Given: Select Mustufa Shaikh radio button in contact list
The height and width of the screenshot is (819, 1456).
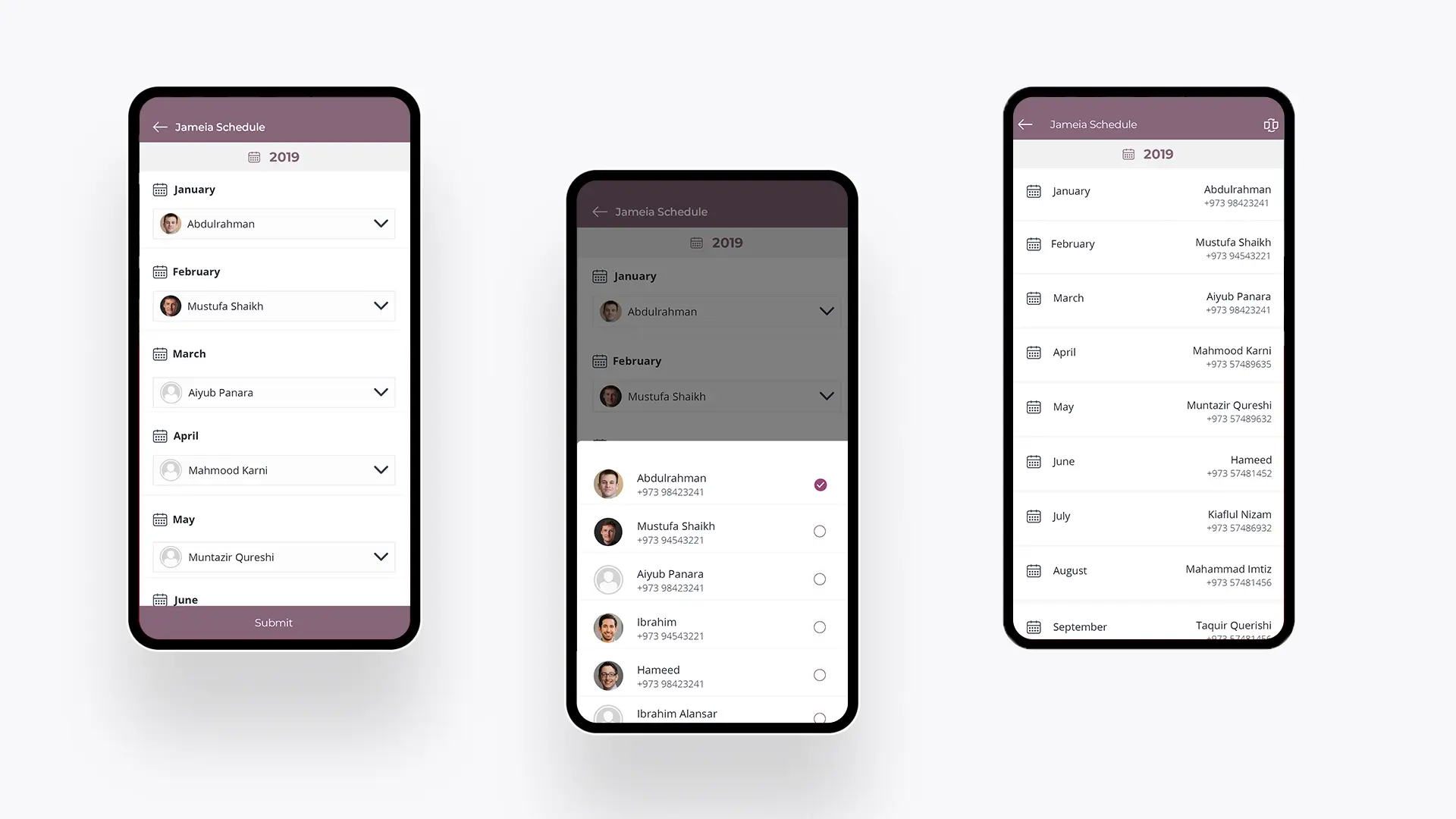Looking at the screenshot, I should (819, 531).
